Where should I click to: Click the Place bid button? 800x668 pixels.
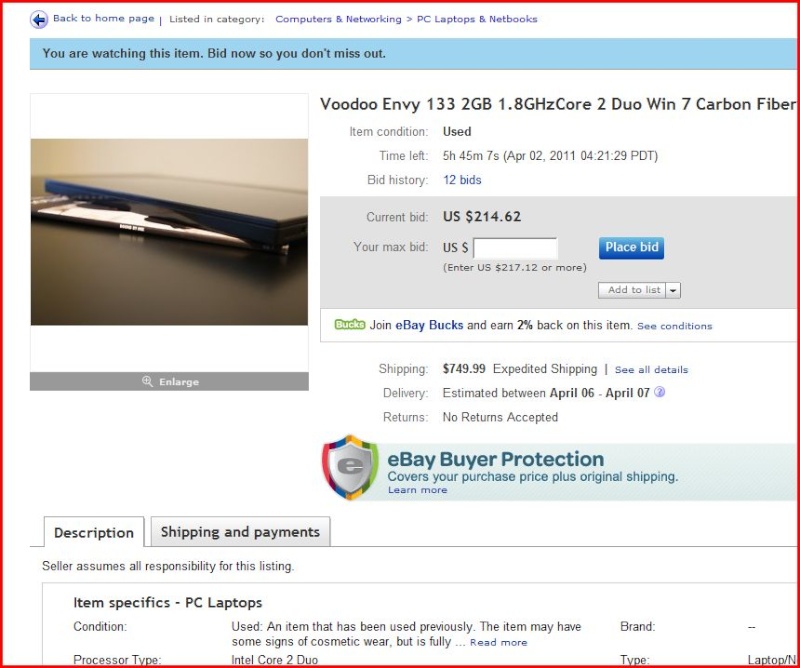pos(632,248)
